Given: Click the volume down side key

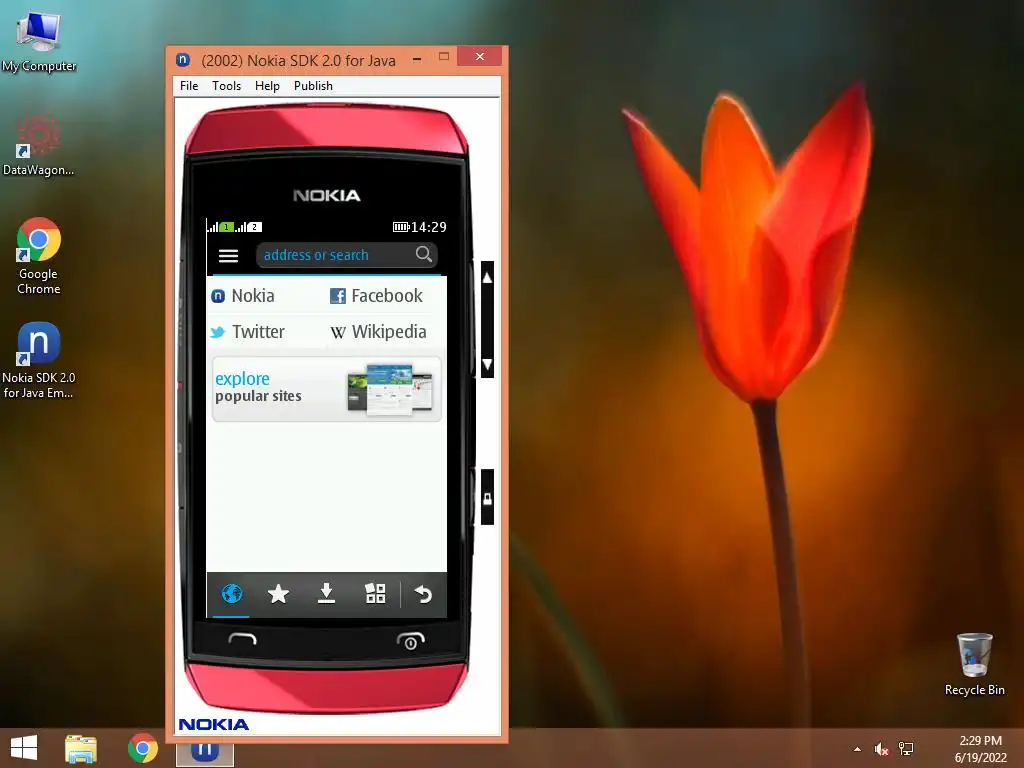Looking at the screenshot, I should pos(487,364).
